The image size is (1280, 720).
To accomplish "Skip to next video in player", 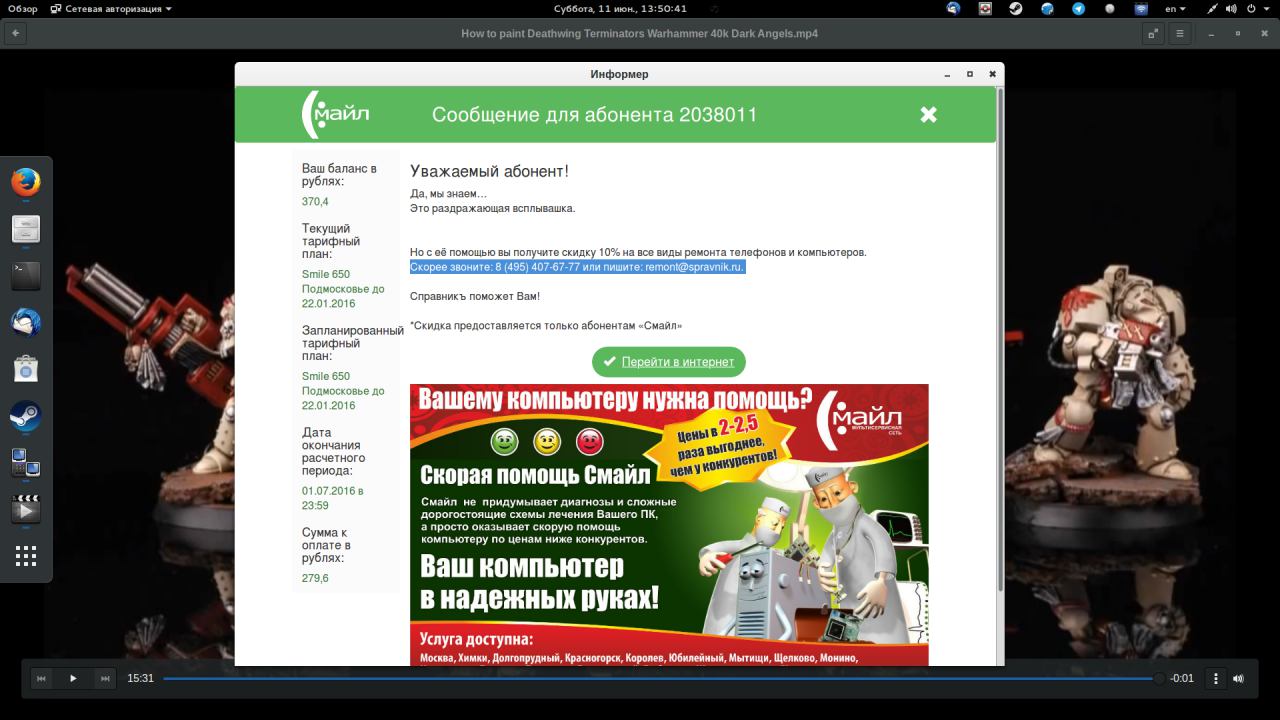I will coord(104,678).
